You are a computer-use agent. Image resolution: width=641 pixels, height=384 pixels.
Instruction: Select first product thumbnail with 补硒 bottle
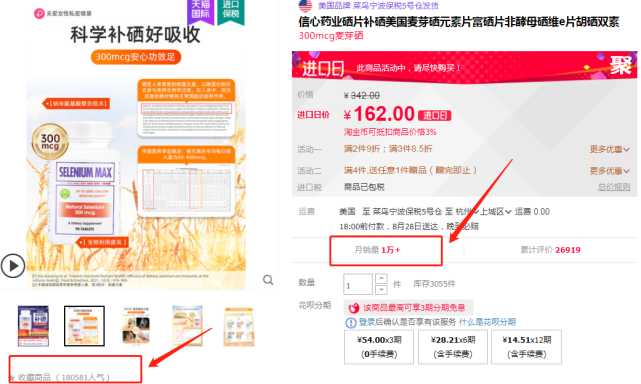[34, 326]
